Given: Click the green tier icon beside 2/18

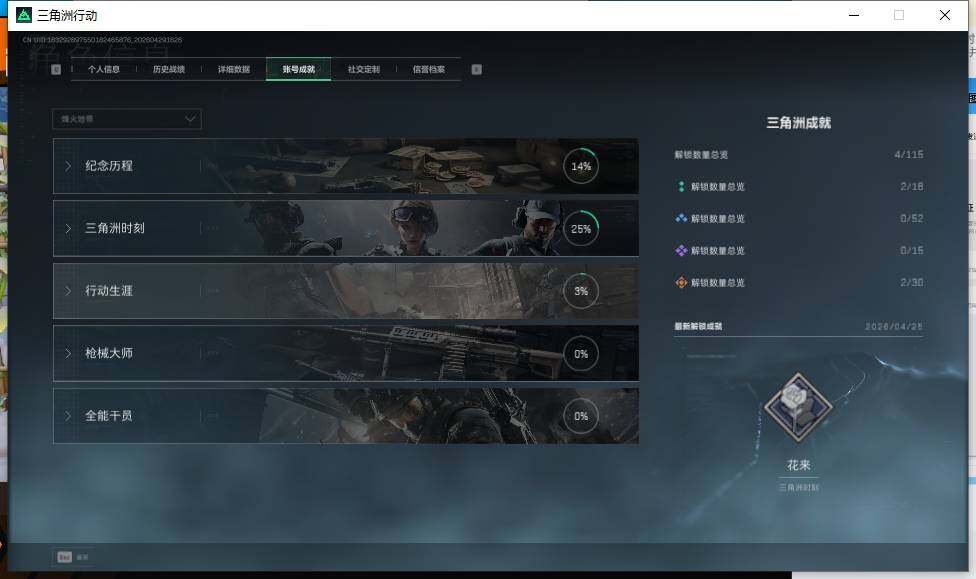Looking at the screenshot, I should click(681, 186).
